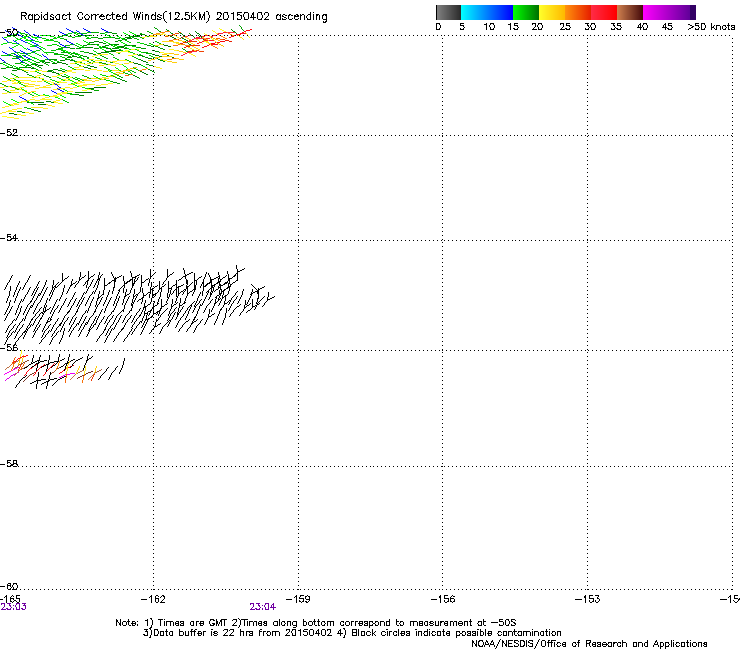This screenshot has width=740, height=650.
Task: Click the -159 longitude axis label
Action: 298,599
